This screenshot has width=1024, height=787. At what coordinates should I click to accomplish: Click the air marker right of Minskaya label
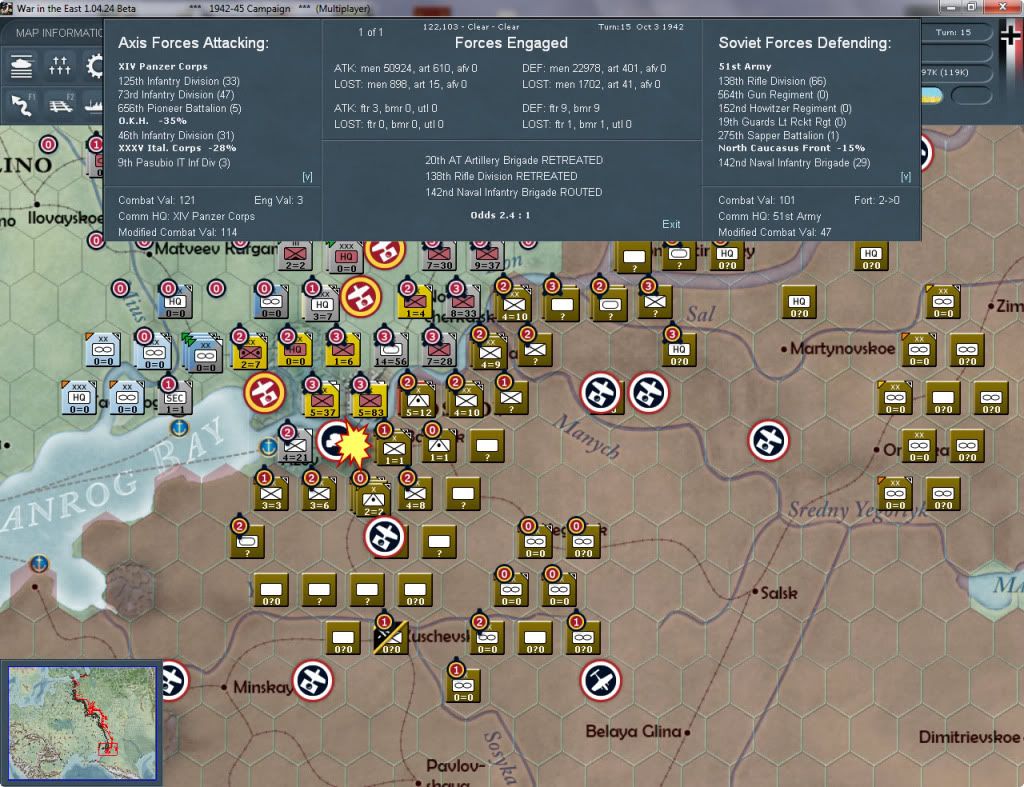313,681
